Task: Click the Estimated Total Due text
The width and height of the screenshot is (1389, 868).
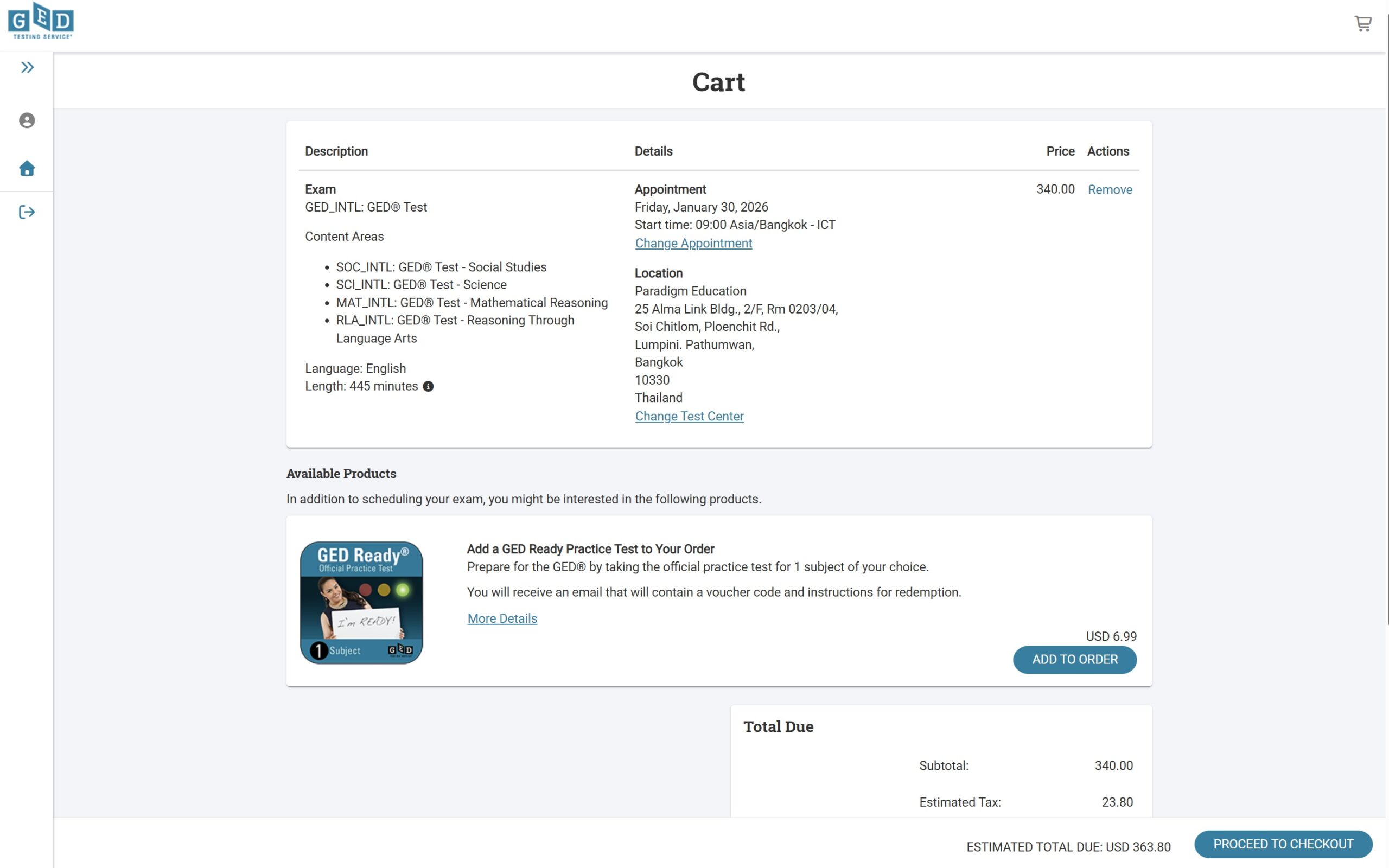Action: point(1068,847)
